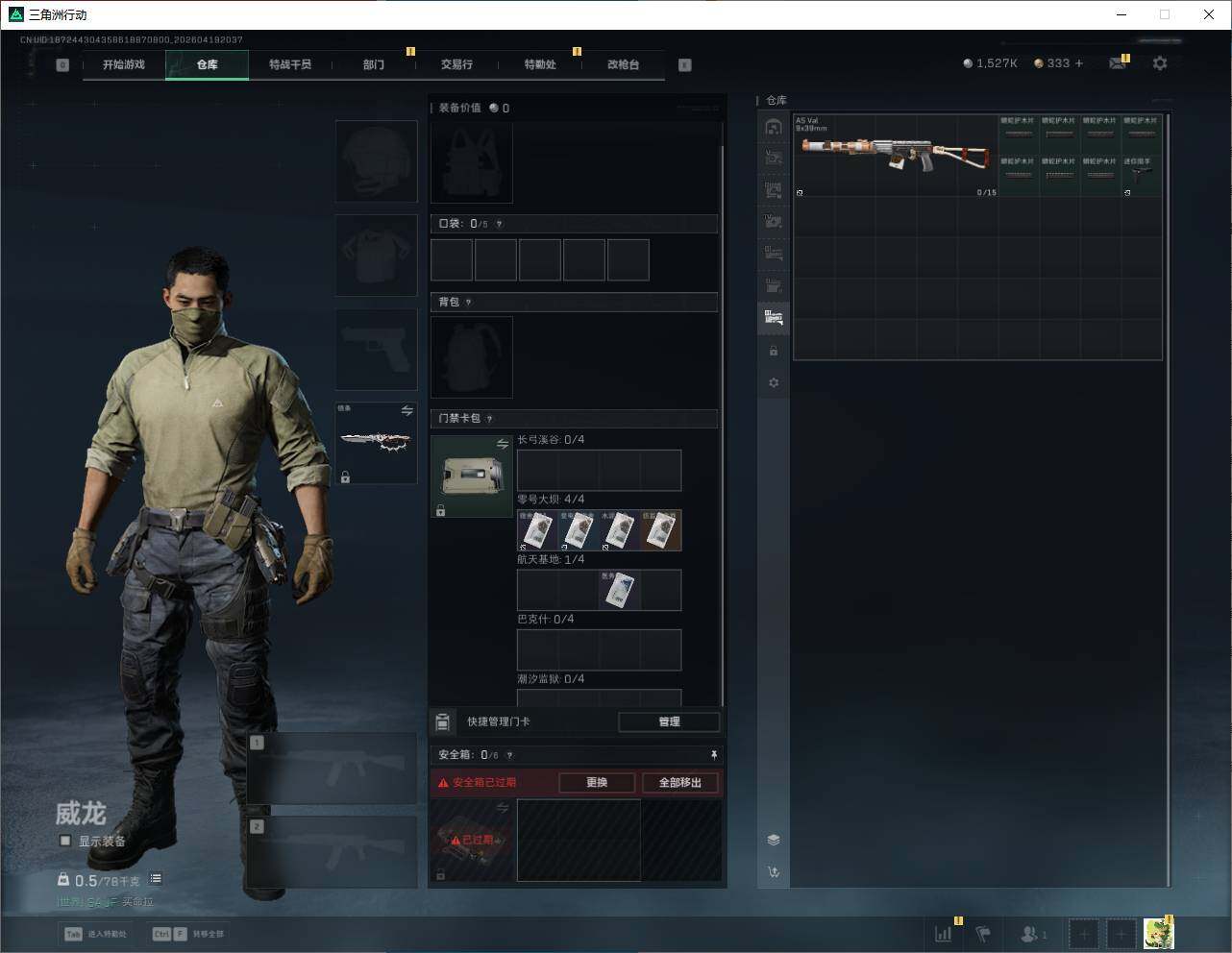
Task: Click the plus sign after 333 currency
Action: tap(1079, 63)
